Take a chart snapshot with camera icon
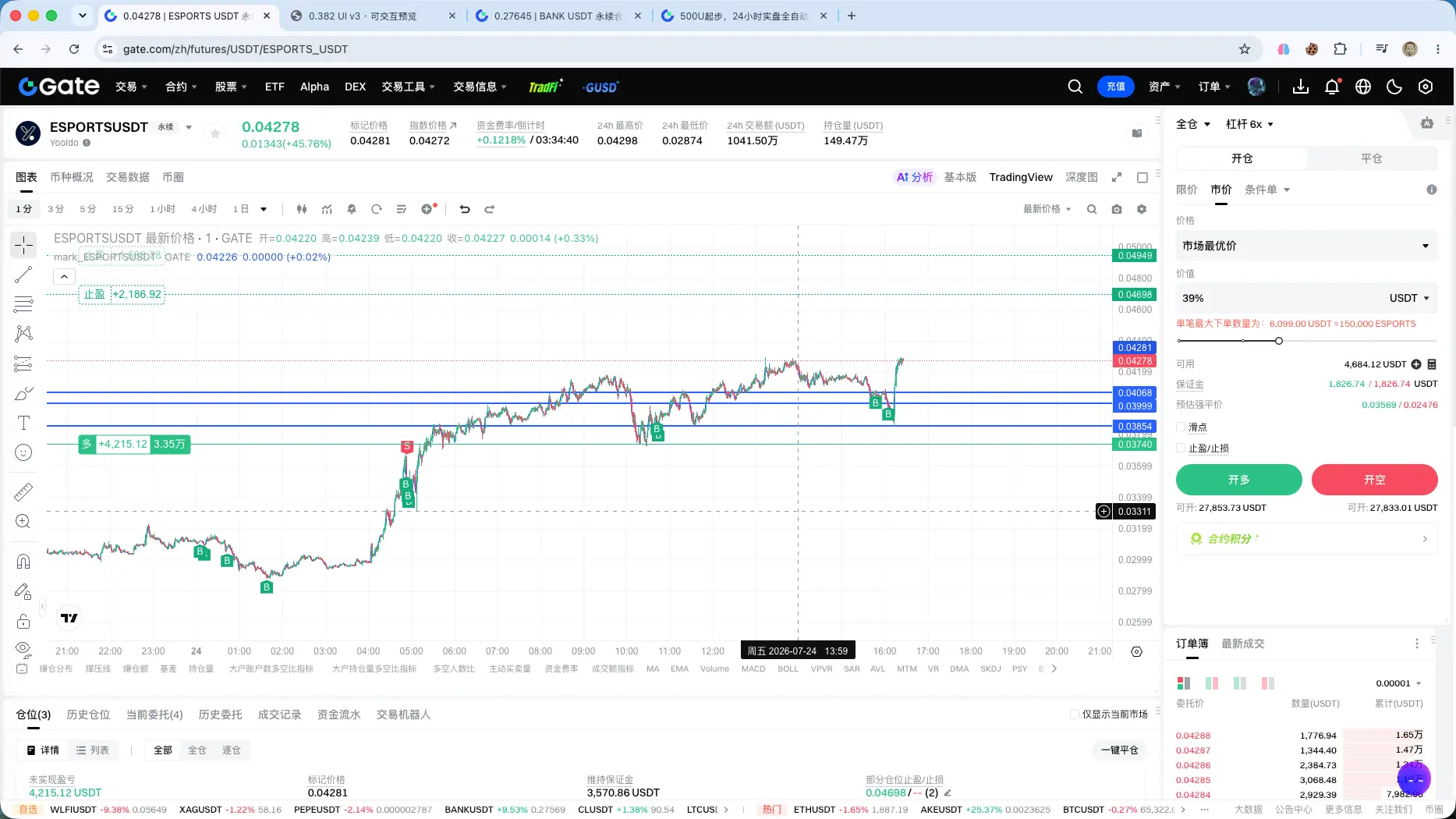1456x819 pixels. pyautogui.click(x=1117, y=209)
